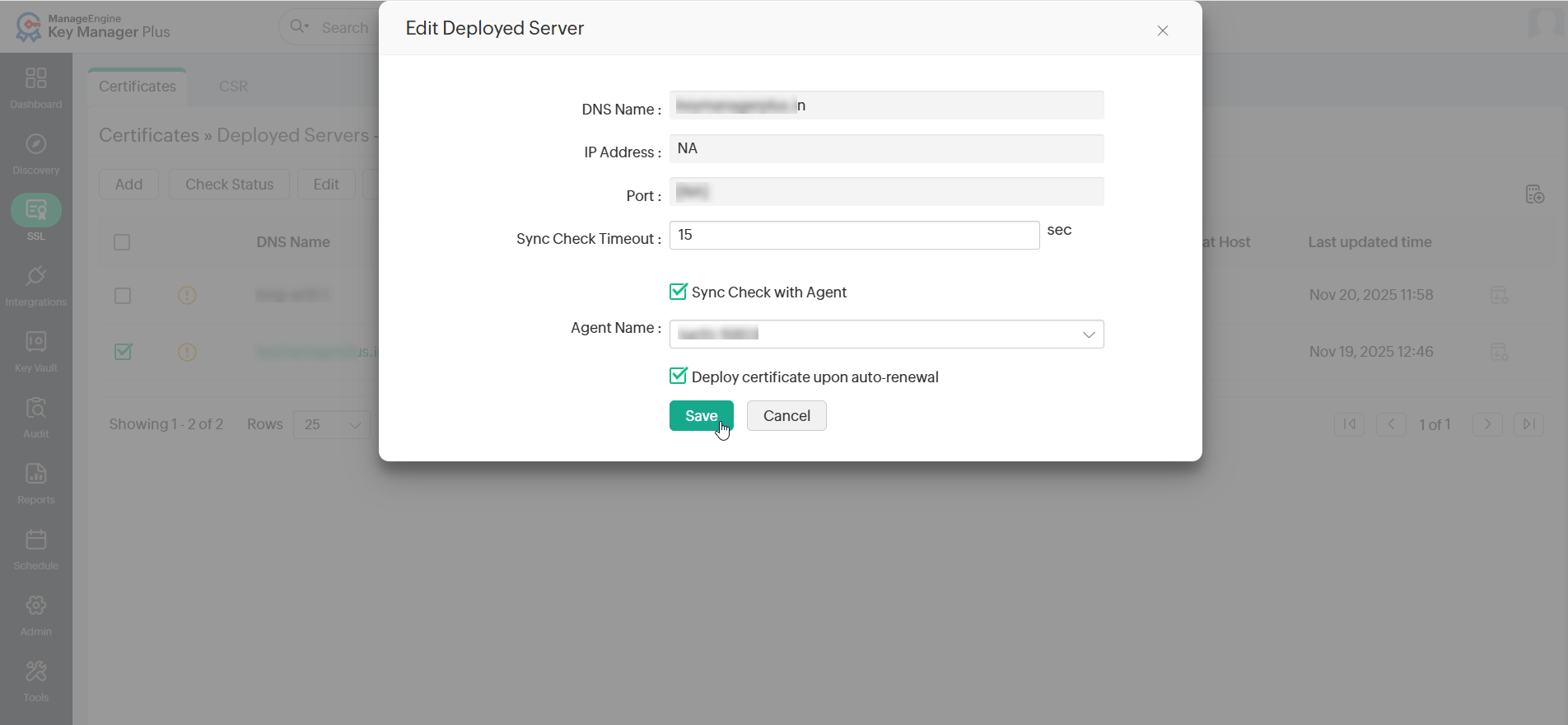Select the SSL sidebar icon
The image size is (1568, 725).
coord(36,210)
